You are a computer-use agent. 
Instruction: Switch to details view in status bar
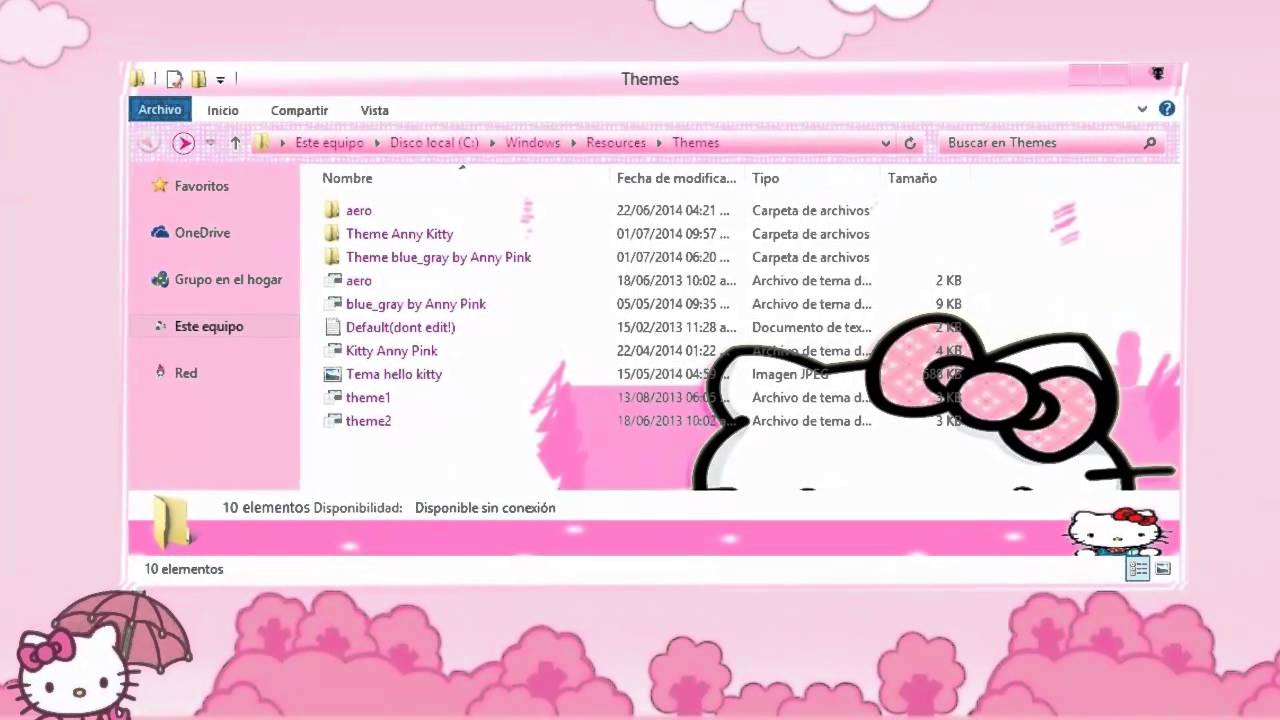point(1138,569)
